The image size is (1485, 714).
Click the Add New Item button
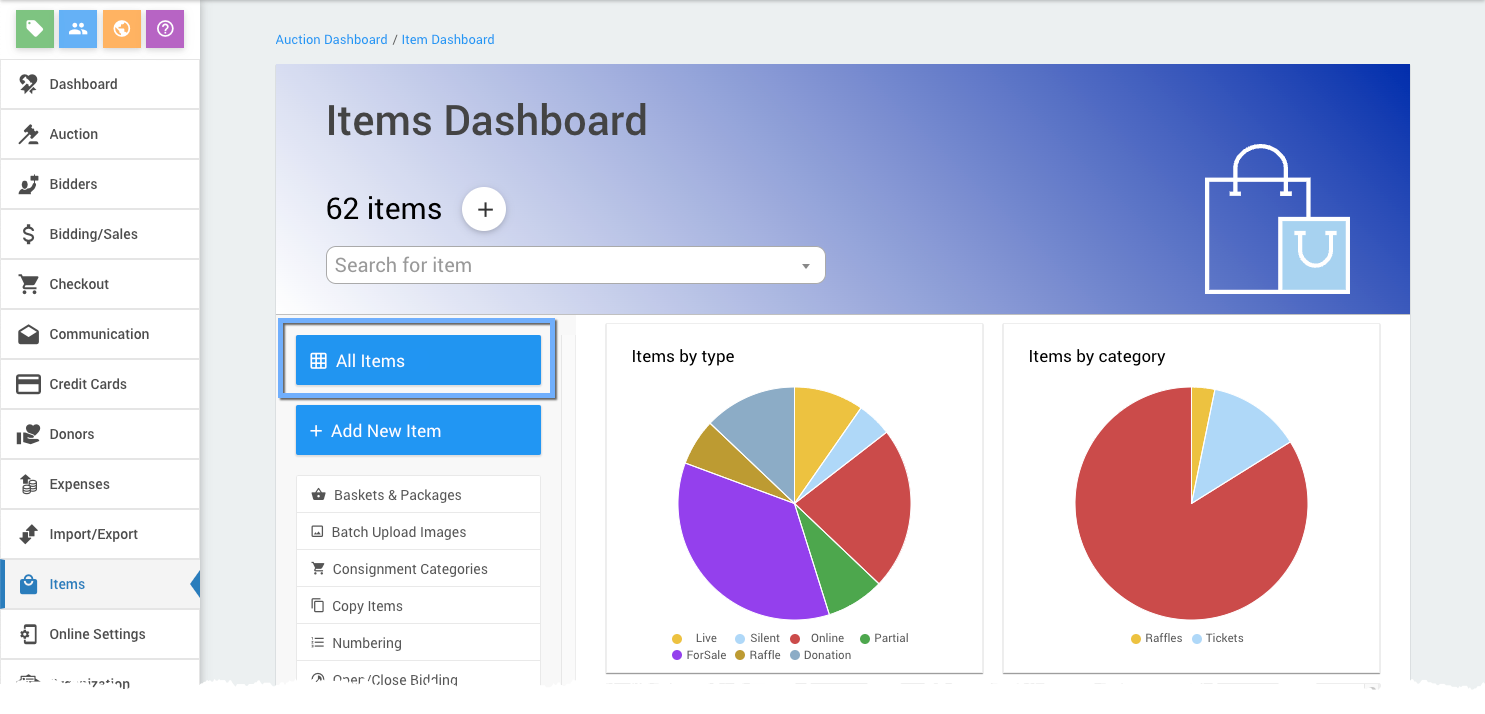point(418,431)
